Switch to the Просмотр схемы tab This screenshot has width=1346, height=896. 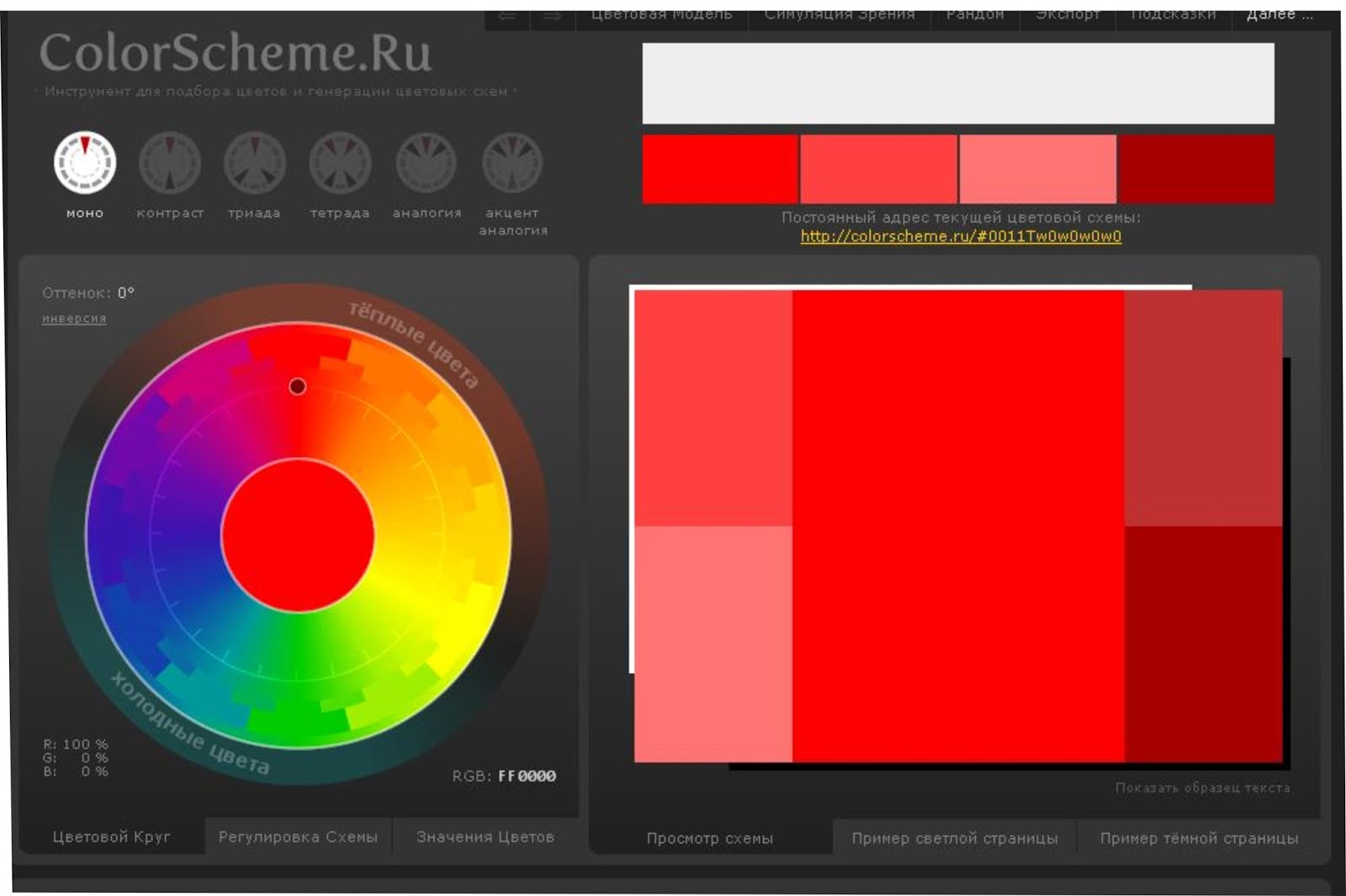[x=710, y=839]
